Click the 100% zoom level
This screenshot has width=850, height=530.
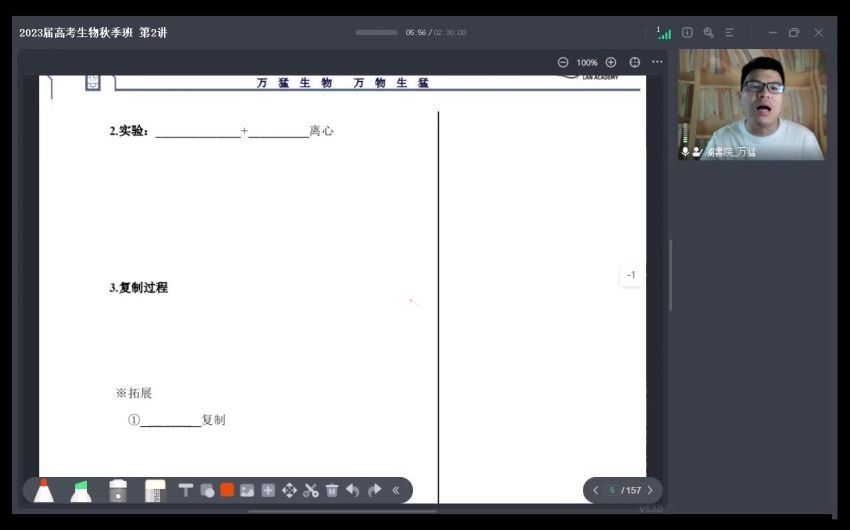tap(587, 63)
